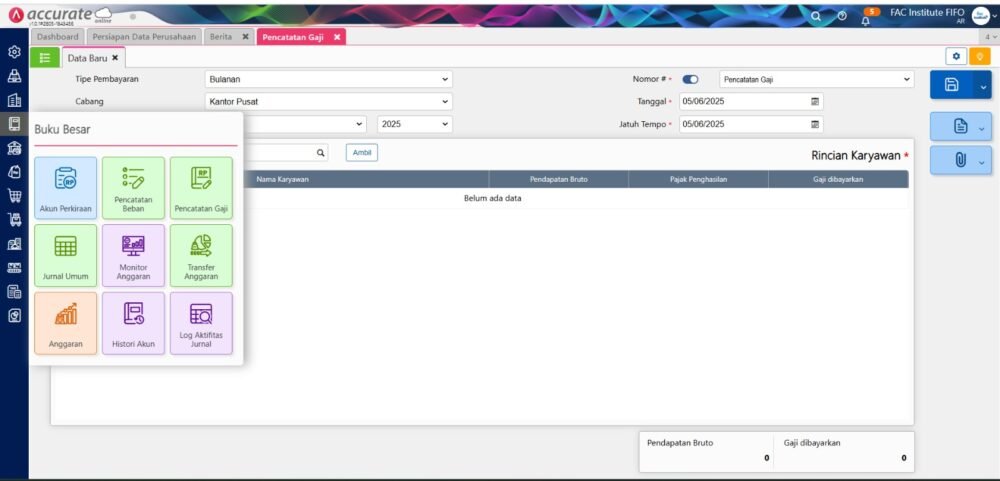Open Monitor Anggaran module
This screenshot has width=1000, height=481.
pyautogui.click(x=133, y=255)
